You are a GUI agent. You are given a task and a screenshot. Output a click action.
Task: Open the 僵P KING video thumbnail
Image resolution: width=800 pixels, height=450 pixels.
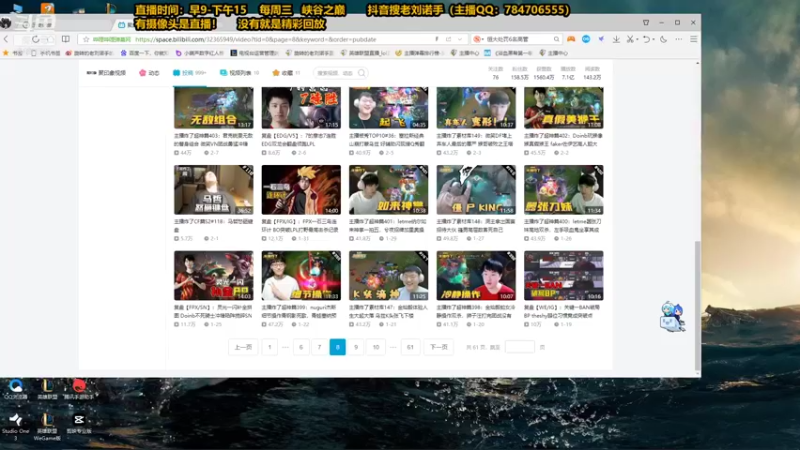[x=476, y=189]
